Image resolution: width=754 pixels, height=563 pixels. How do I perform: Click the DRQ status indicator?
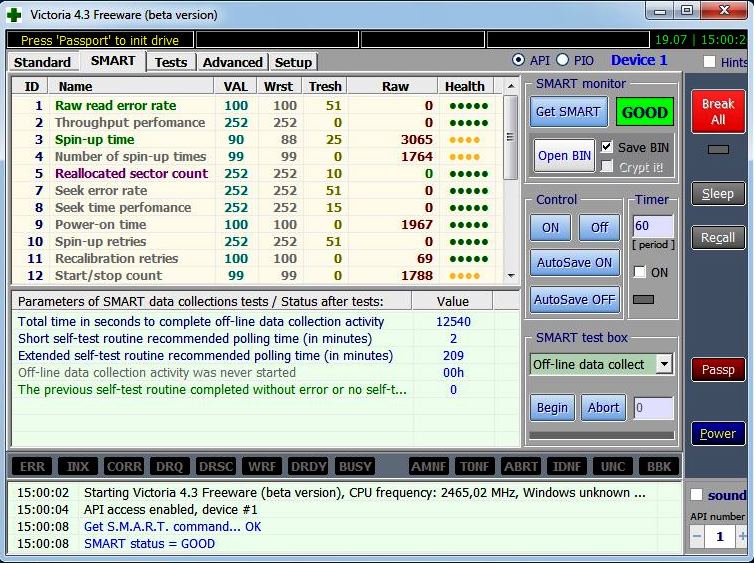pyautogui.click(x=170, y=466)
